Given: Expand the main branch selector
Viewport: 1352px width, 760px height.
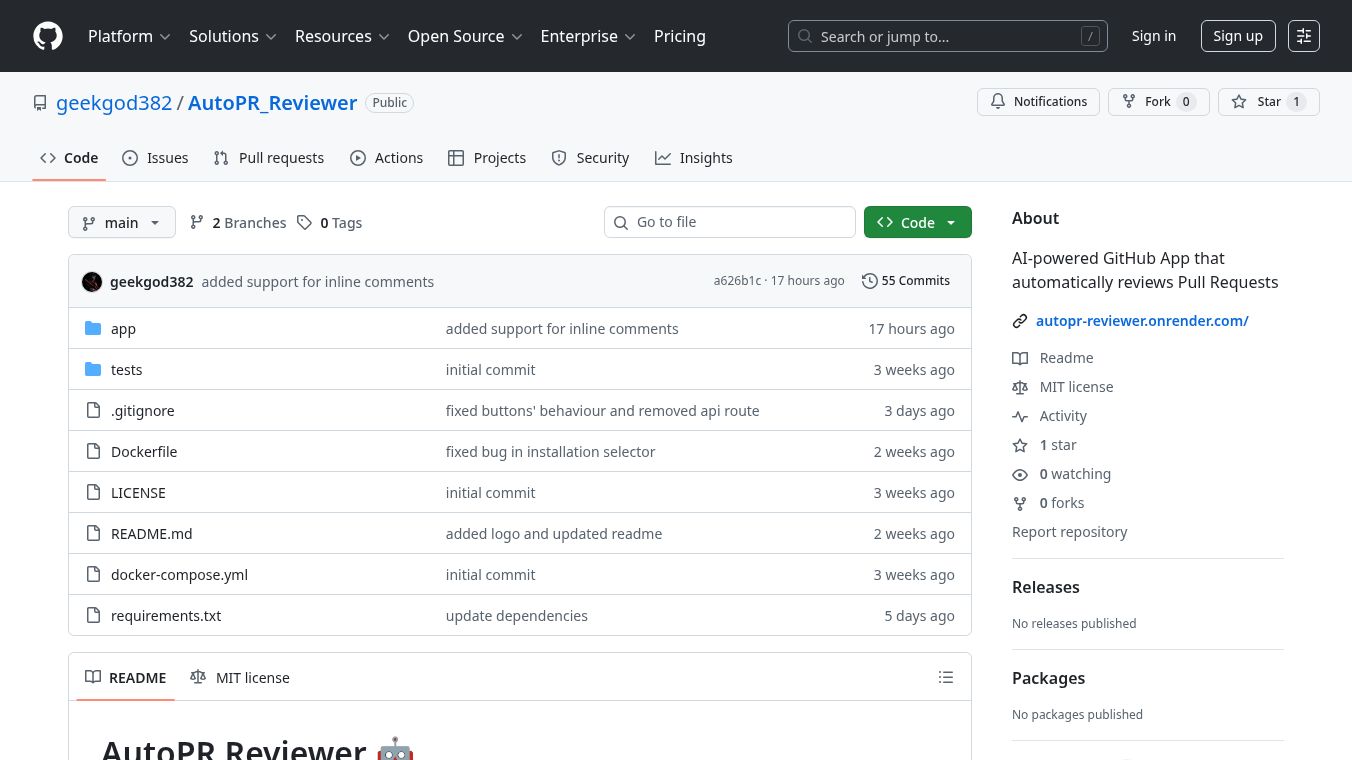Looking at the screenshot, I should (121, 223).
